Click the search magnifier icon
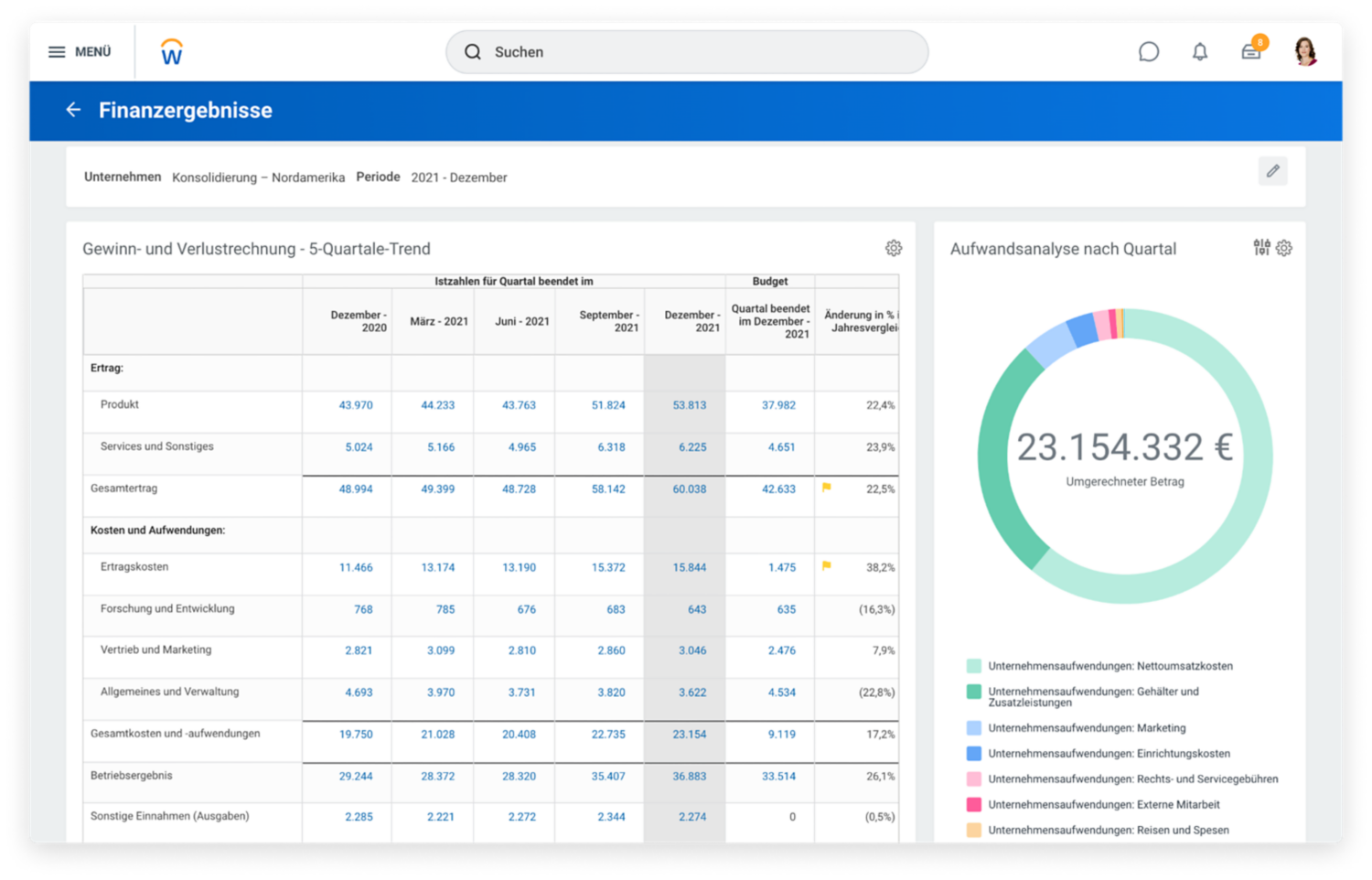 pos(473,52)
